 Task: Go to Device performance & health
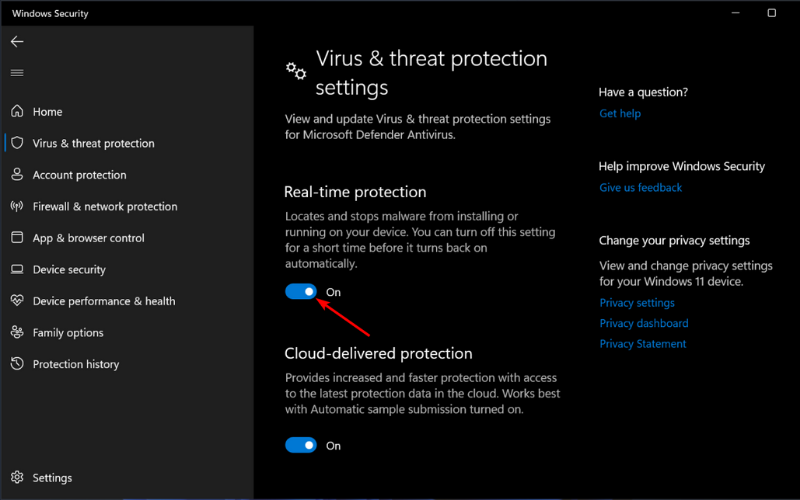pos(104,301)
